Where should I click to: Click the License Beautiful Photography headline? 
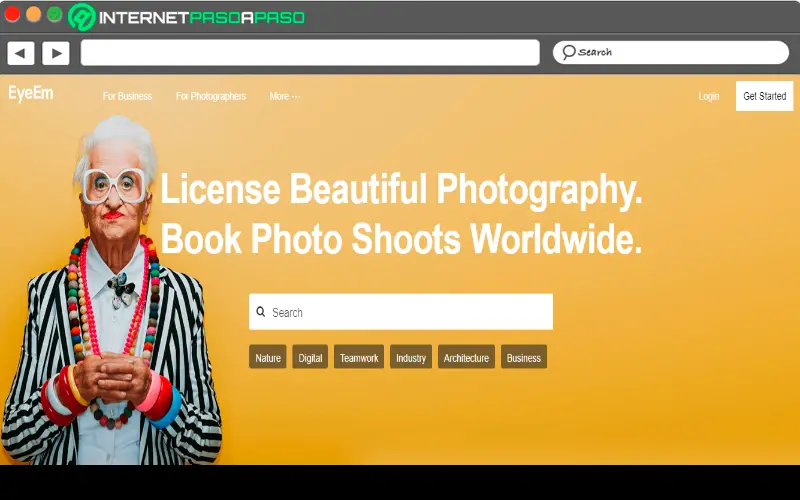point(401,190)
